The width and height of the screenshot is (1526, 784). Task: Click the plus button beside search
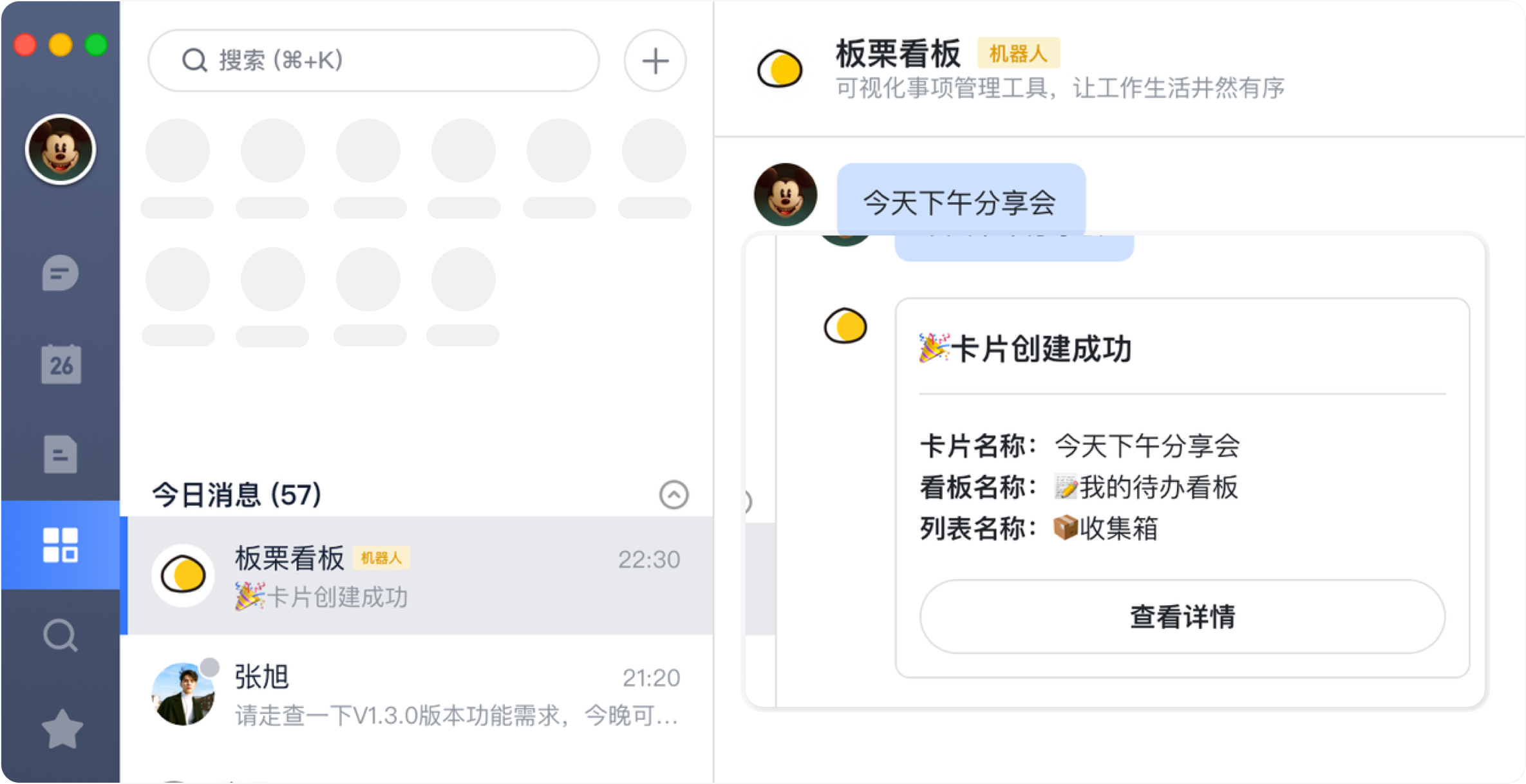[x=655, y=61]
